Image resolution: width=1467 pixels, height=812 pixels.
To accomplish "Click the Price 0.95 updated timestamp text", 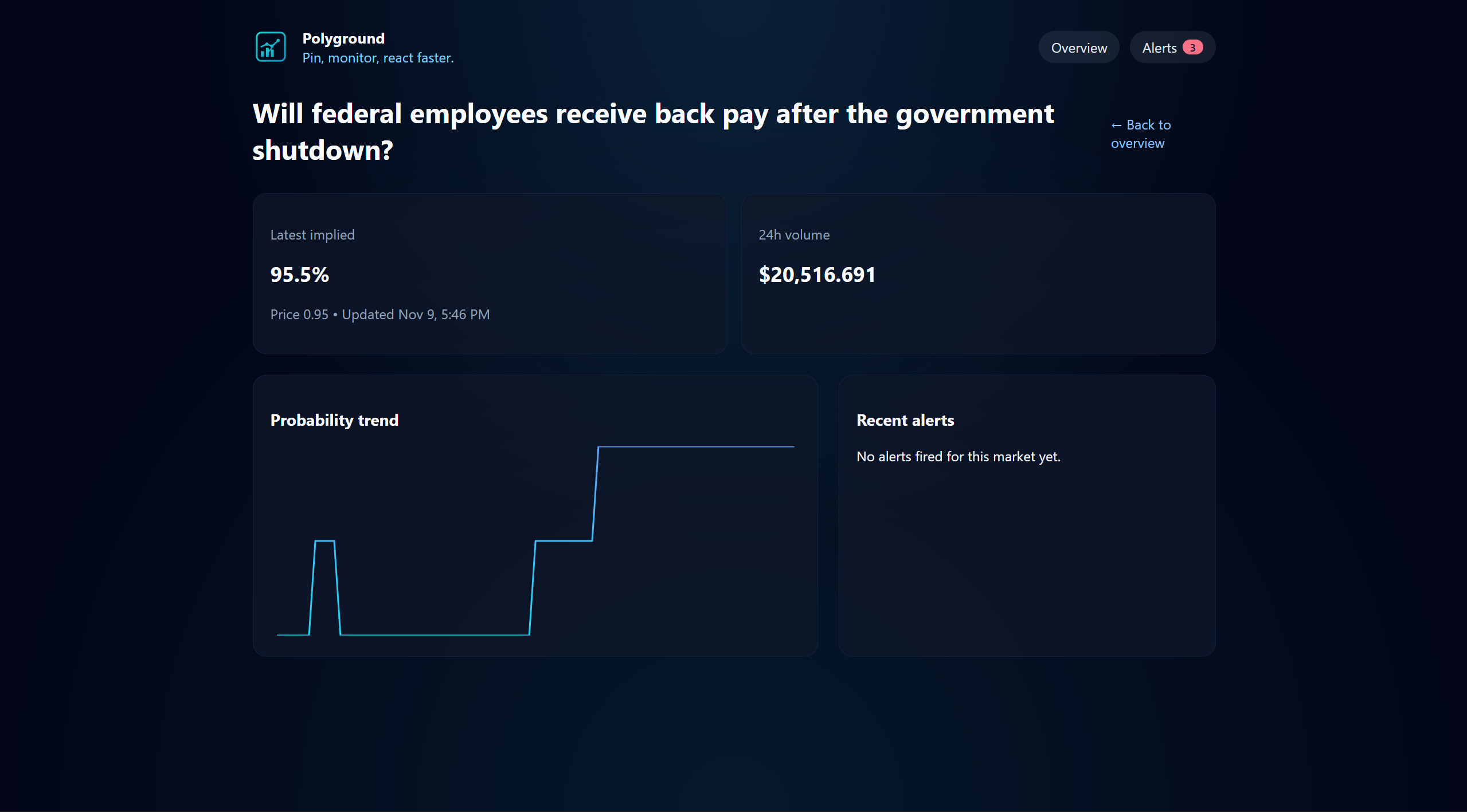I will (380, 315).
